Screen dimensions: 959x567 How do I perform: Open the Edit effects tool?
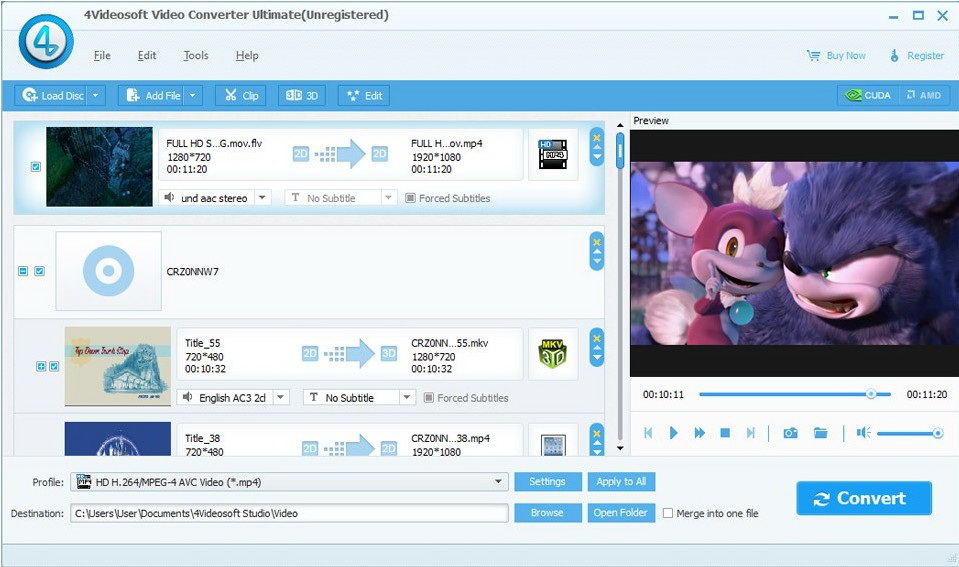coord(364,95)
